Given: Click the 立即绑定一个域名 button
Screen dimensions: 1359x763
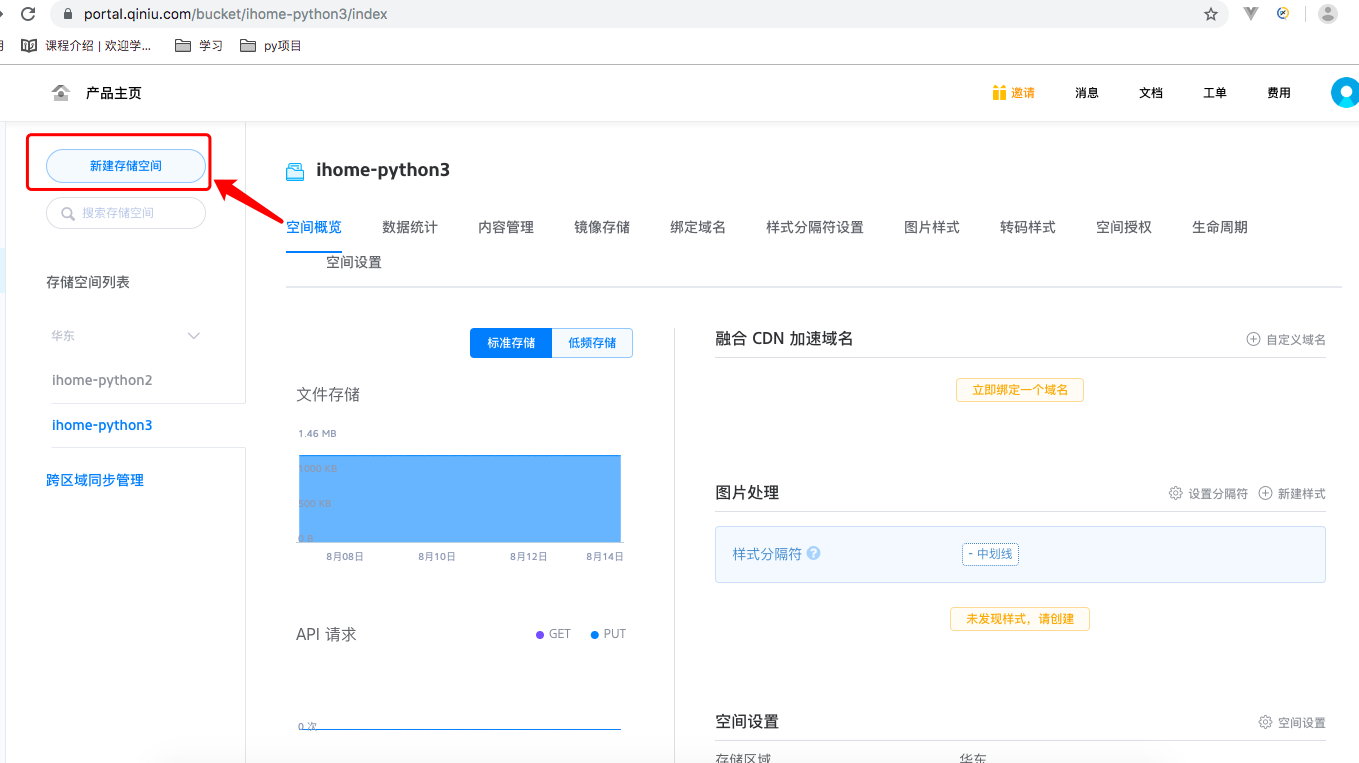Looking at the screenshot, I should [x=1019, y=389].
